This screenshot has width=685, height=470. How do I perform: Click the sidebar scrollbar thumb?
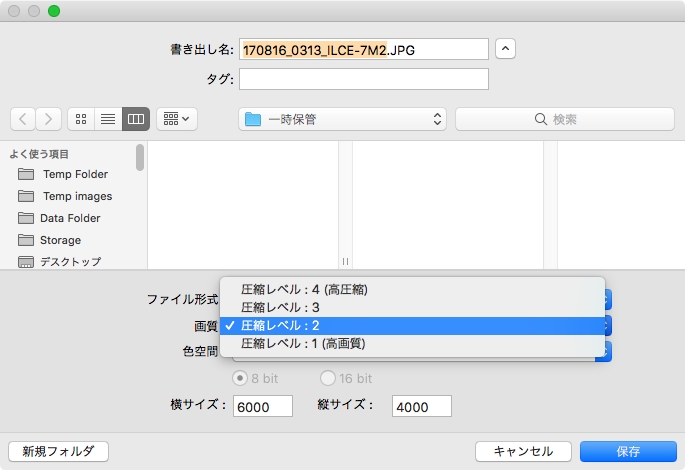(140, 157)
